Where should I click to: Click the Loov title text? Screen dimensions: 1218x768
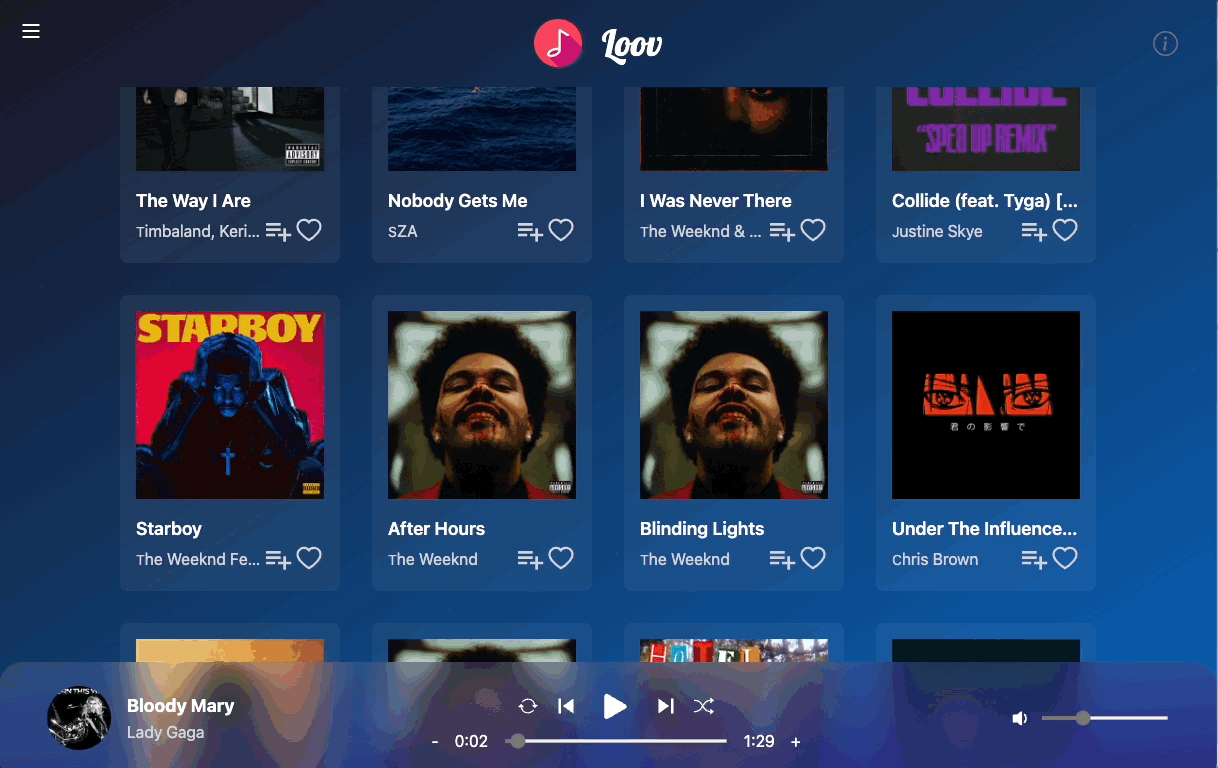(632, 44)
